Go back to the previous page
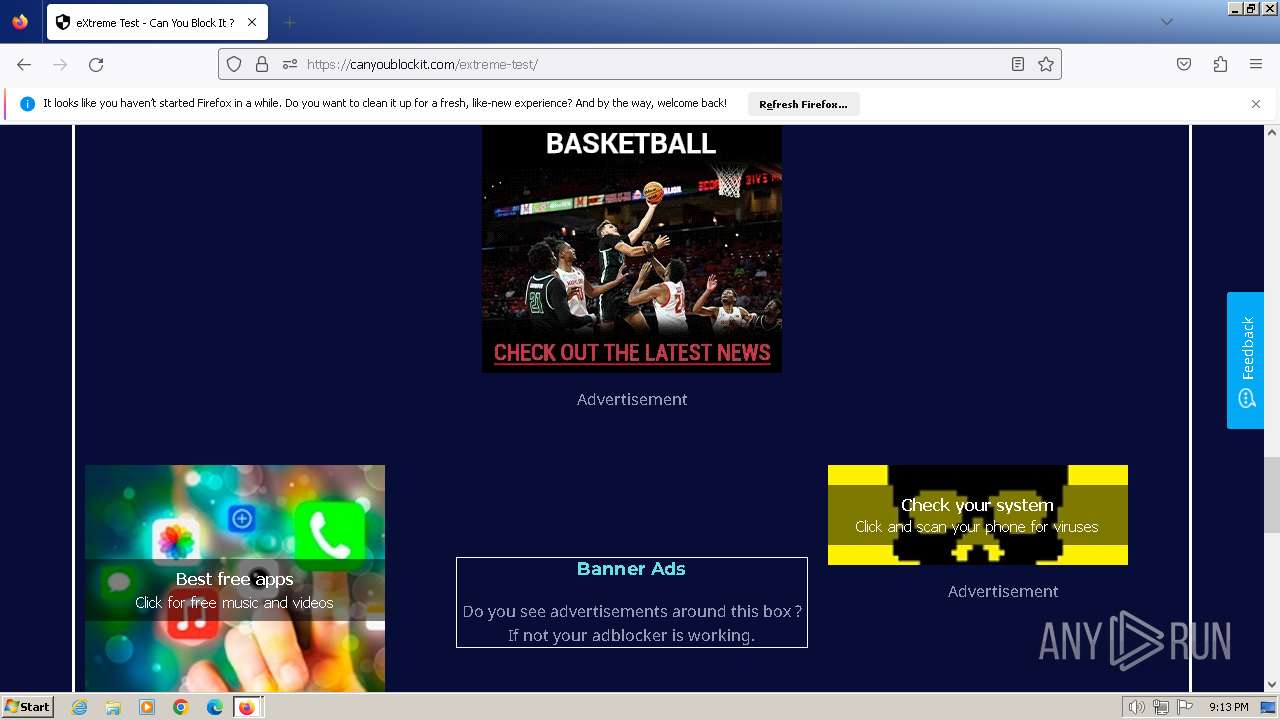This screenshot has height=720, width=1280. click(x=24, y=64)
